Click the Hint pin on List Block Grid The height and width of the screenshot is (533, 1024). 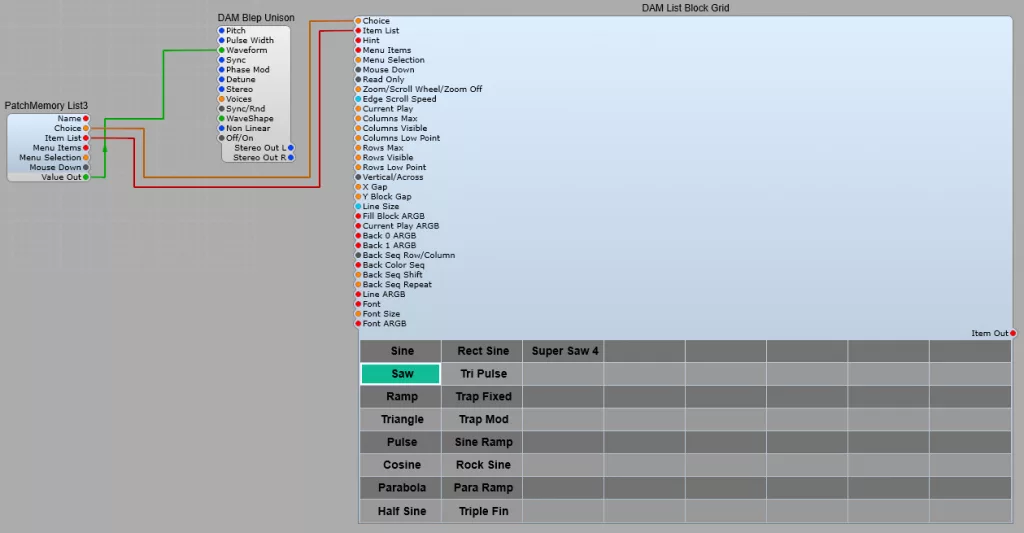358,40
